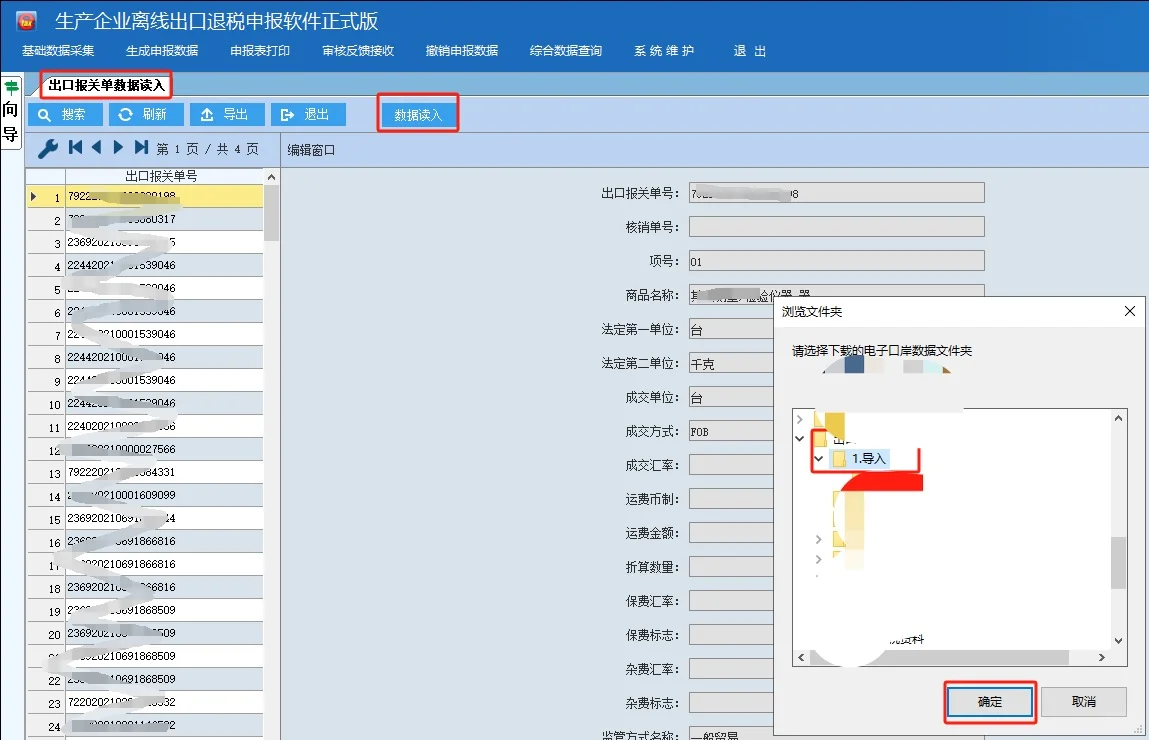Expand a collapsed folder arrow below 1.导入
The height and width of the screenshot is (740, 1149).
pyautogui.click(x=818, y=539)
